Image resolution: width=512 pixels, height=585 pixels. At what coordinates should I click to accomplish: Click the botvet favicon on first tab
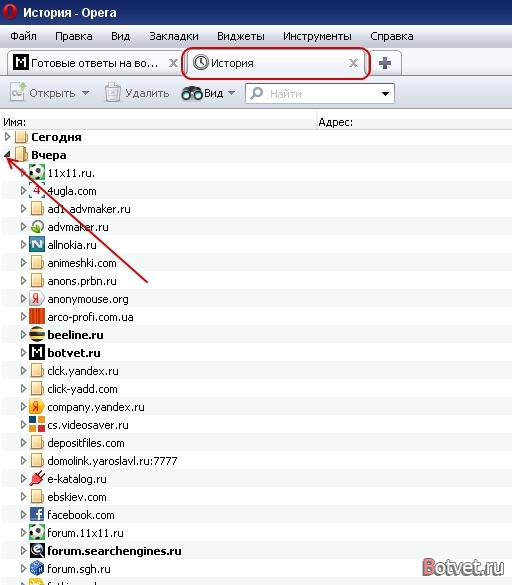[20, 62]
